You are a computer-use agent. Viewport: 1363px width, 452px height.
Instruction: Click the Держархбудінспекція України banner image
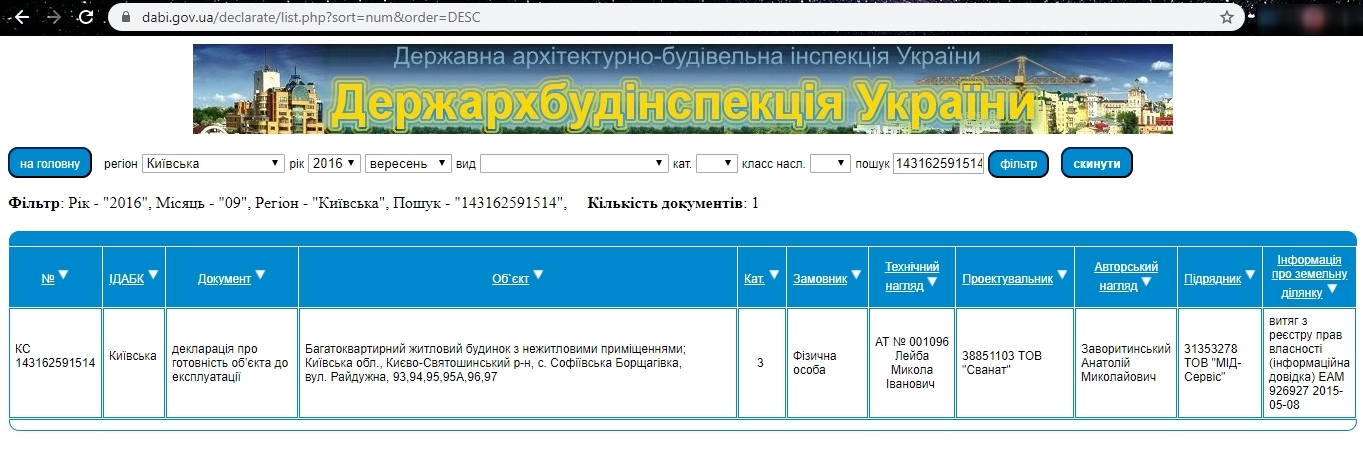[682, 89]
